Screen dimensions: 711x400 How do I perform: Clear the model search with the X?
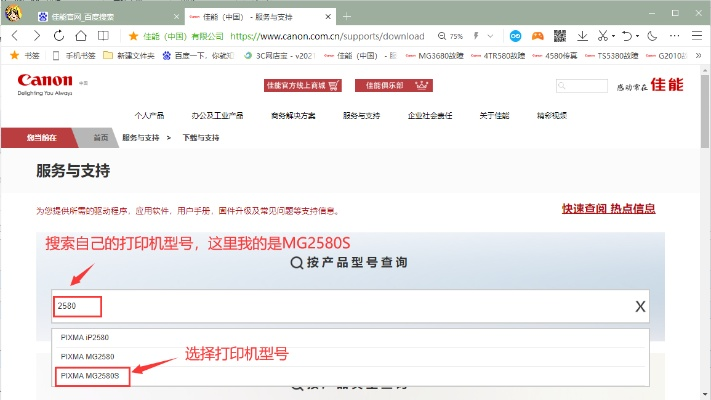(x=640, y=307)
